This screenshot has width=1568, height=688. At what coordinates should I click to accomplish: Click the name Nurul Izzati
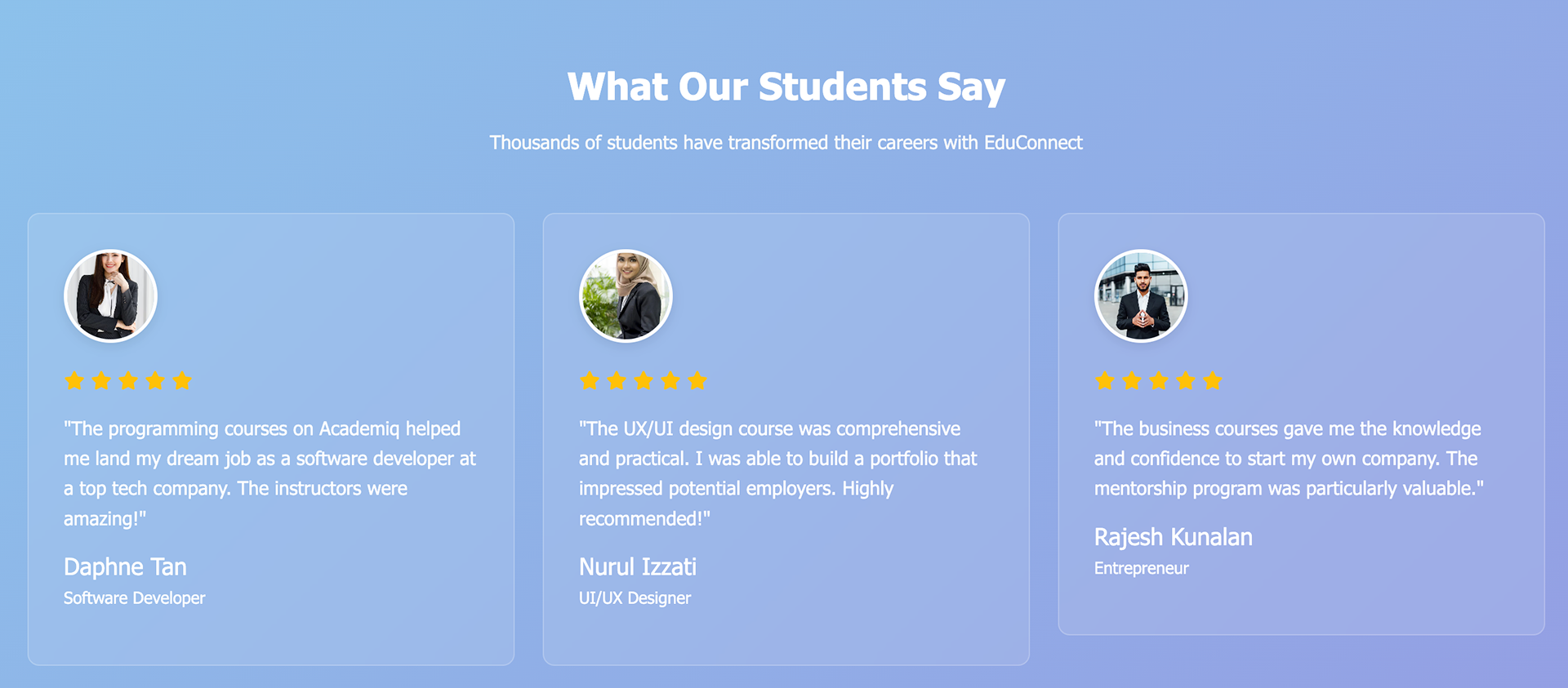(638, 567)
